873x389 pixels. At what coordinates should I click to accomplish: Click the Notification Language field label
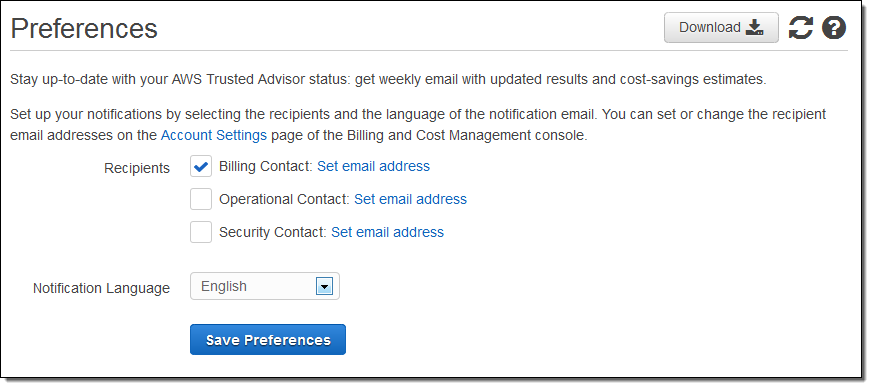(101, 288)
